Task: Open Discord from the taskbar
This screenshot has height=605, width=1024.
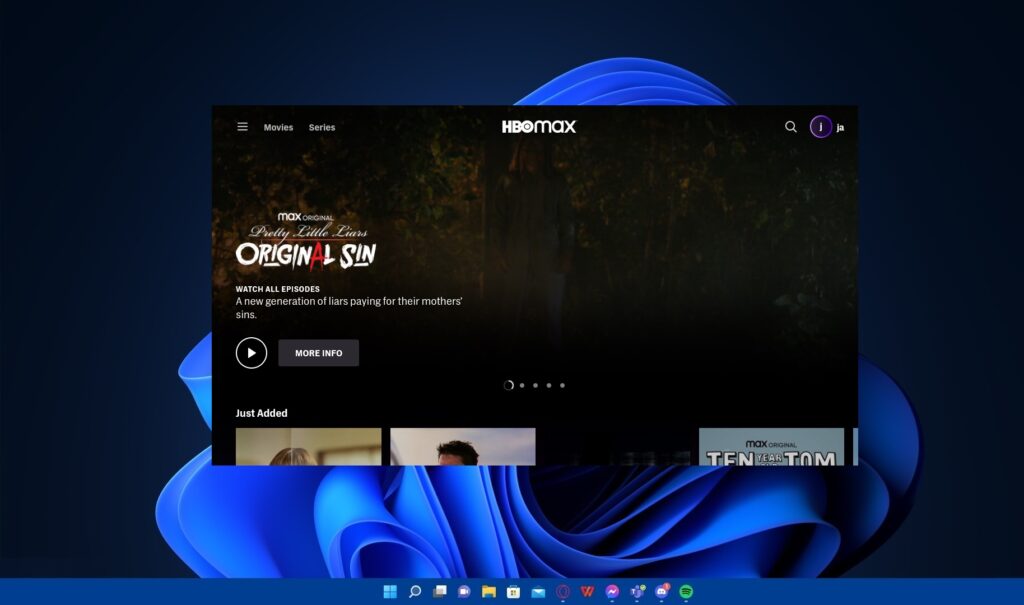Action: (662, 592)
